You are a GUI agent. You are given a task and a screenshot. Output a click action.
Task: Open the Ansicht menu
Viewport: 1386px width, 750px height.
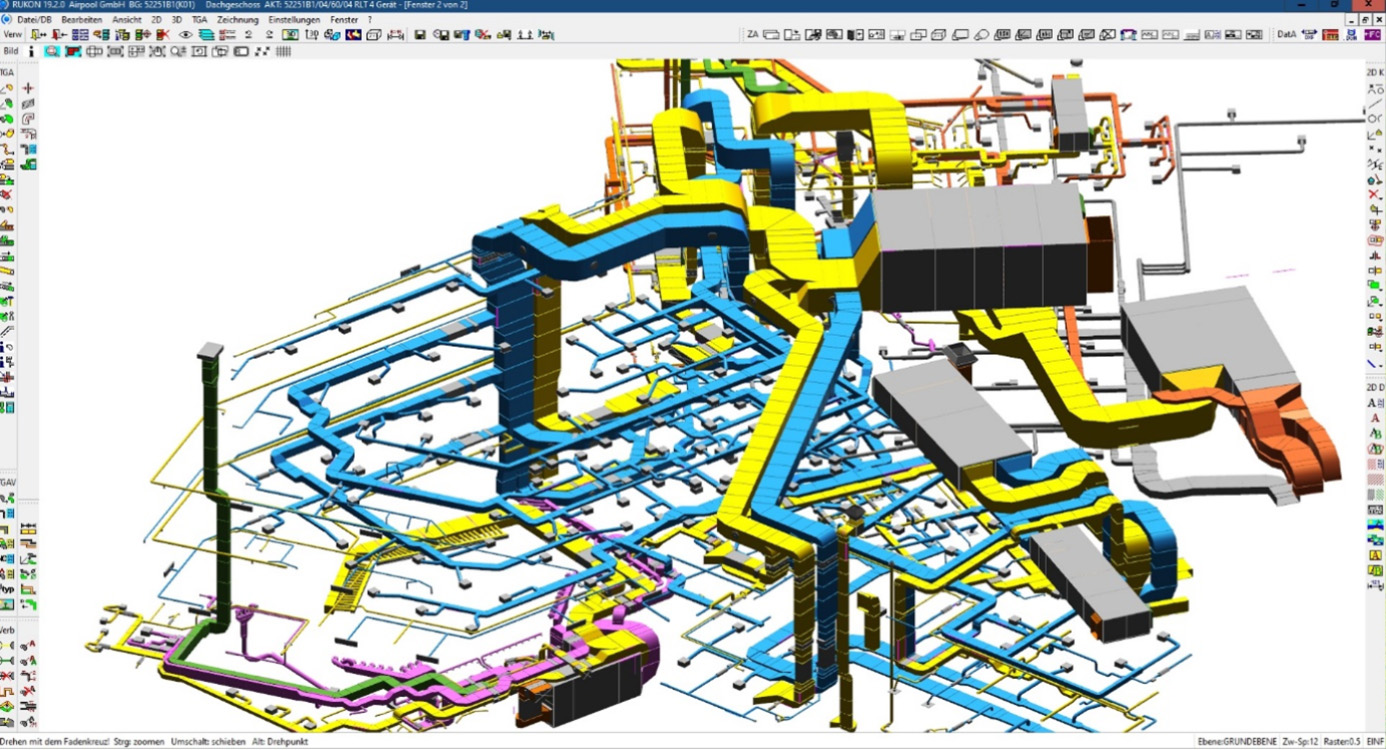(x=126, y=20)
